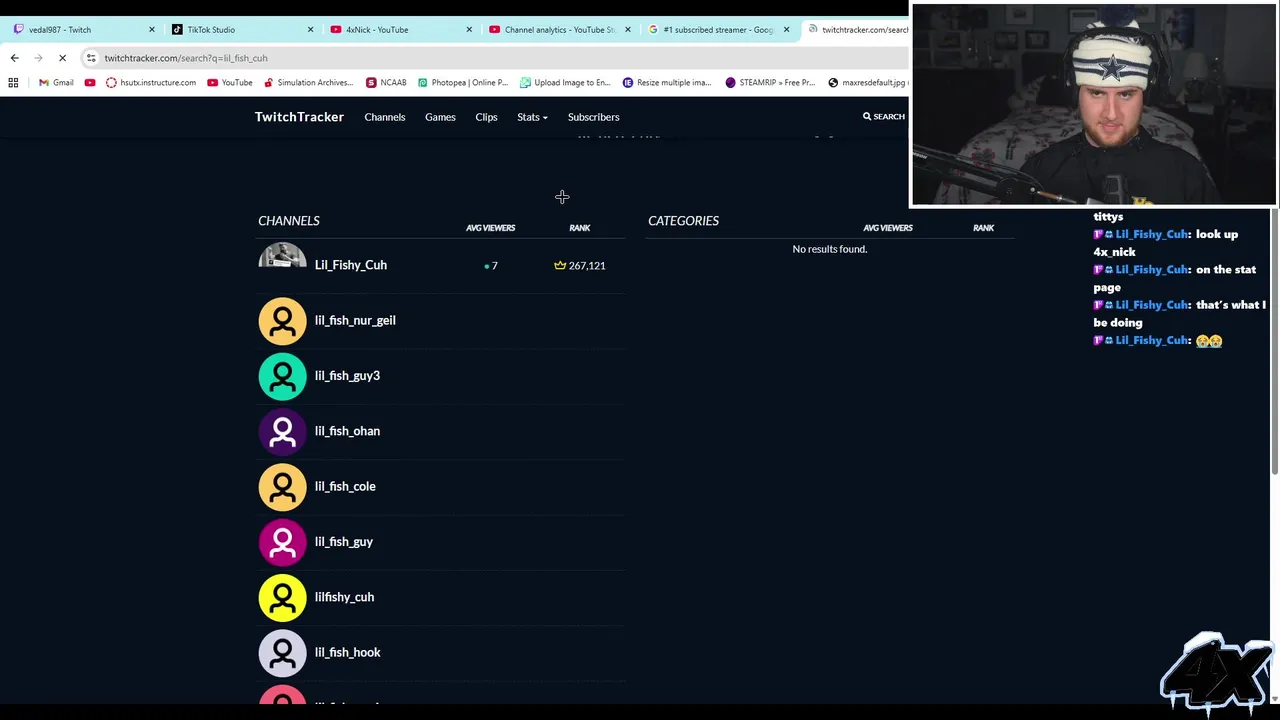Click the page vertical scrollbar
This screenshot has height=720, width=1280.
click(x=1274, y=340)
